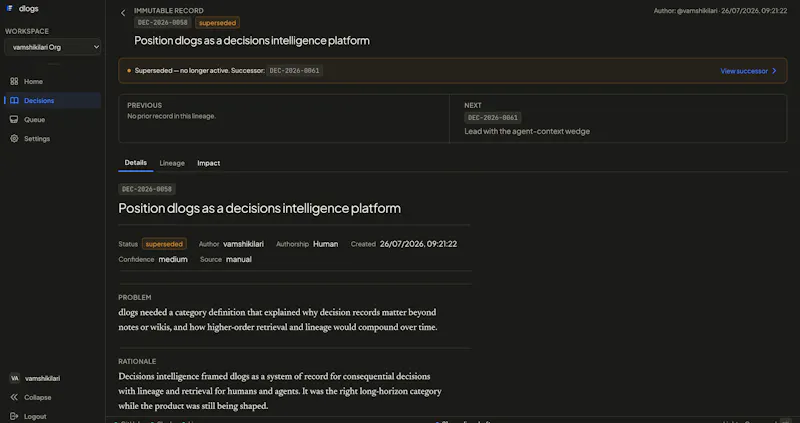Click the IMMUTABLE RECORD label
This screenshot has height=423, width=800.
(169, 11)
